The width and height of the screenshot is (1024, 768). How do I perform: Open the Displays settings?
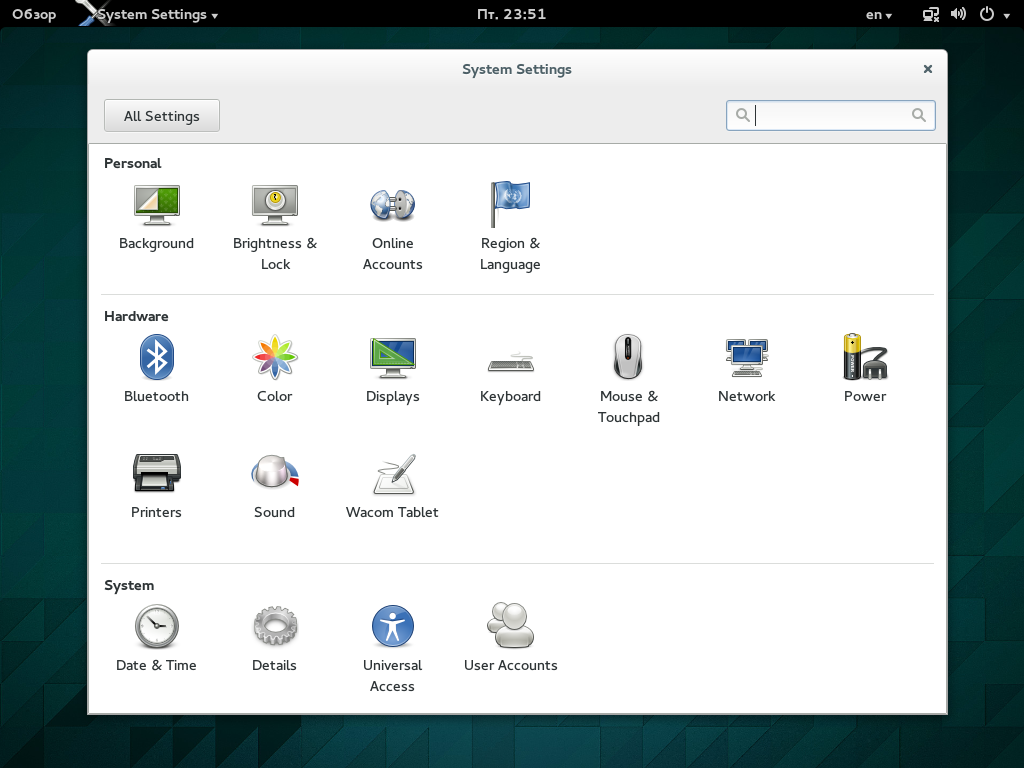[392, 369]
